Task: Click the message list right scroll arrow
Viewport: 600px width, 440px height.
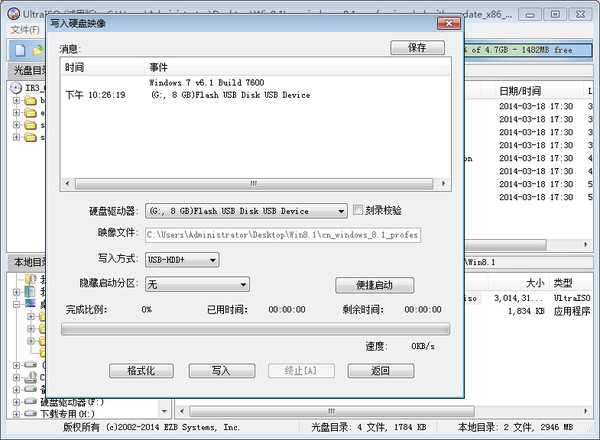Action: tap(443, 183)
